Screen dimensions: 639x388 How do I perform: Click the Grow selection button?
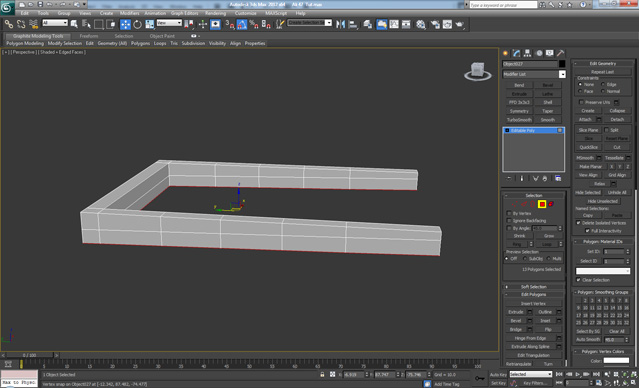[x=549, y=236]
